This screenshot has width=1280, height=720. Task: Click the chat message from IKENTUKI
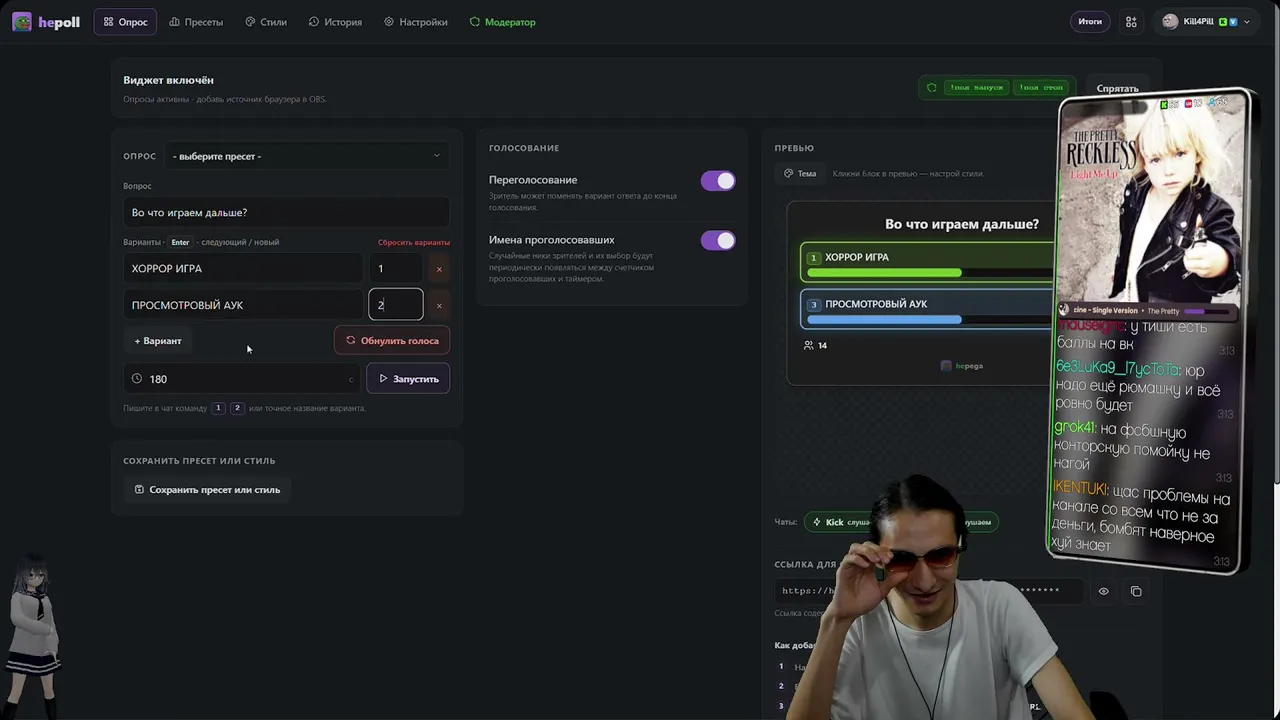tap(1141, 516)
